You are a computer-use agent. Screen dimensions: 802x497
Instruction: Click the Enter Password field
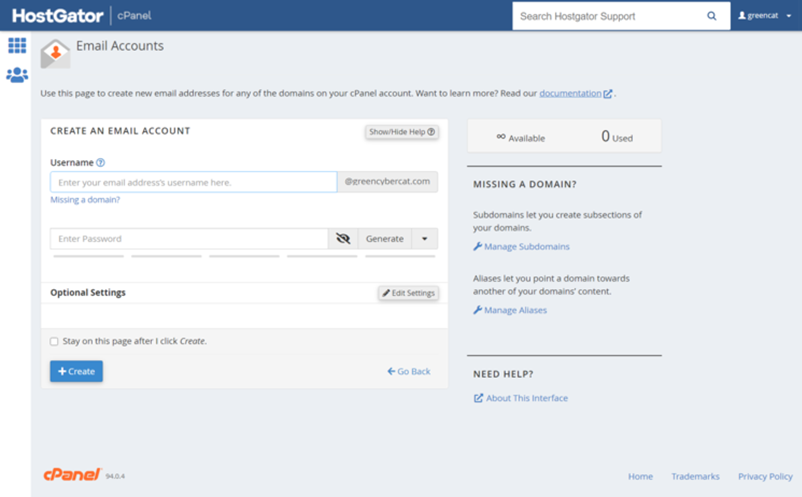click(x=189, y=239)
